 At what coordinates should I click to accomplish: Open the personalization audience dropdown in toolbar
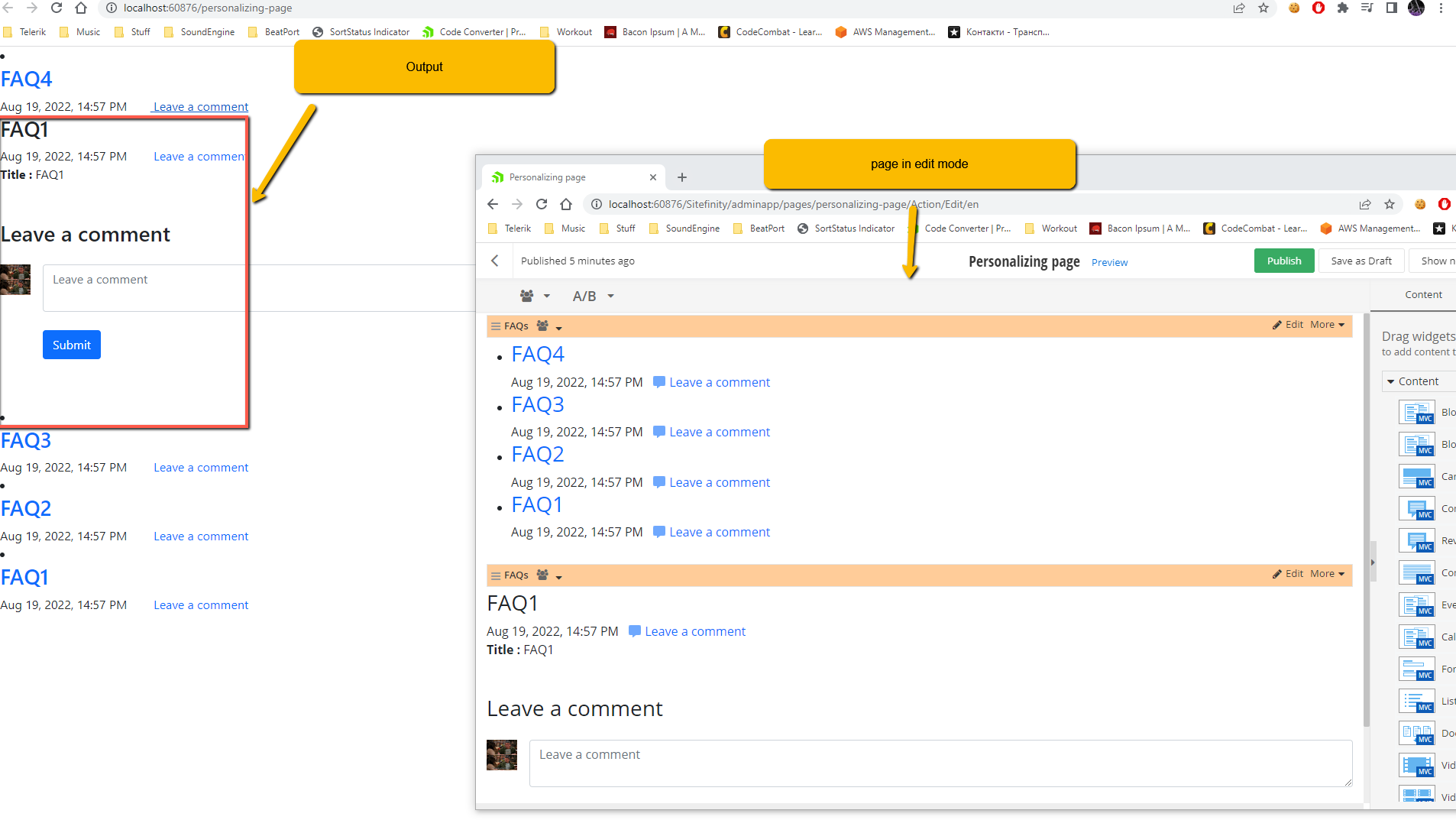(535, 296)
